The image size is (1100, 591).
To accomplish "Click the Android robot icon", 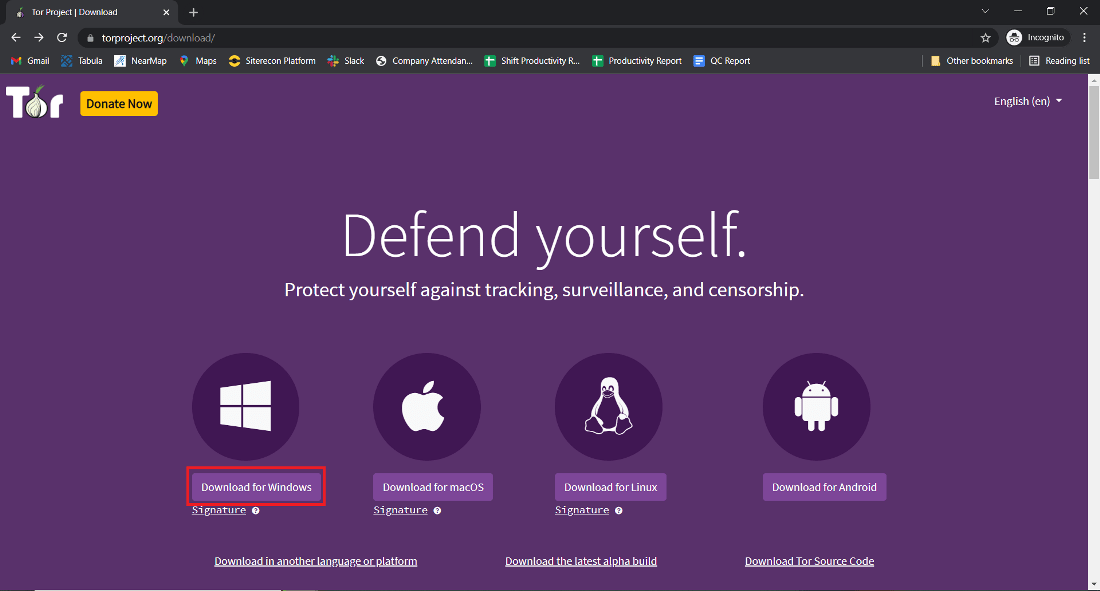I will (x=816, y=406).
